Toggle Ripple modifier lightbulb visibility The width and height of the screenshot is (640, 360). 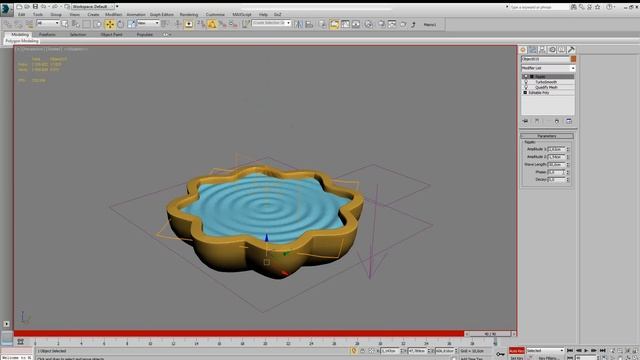click(526, 76)
